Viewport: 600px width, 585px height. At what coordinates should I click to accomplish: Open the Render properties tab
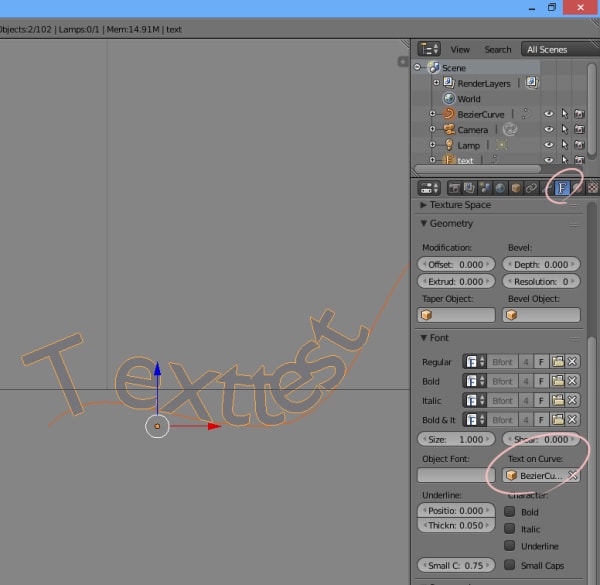[x=454, y=188]
